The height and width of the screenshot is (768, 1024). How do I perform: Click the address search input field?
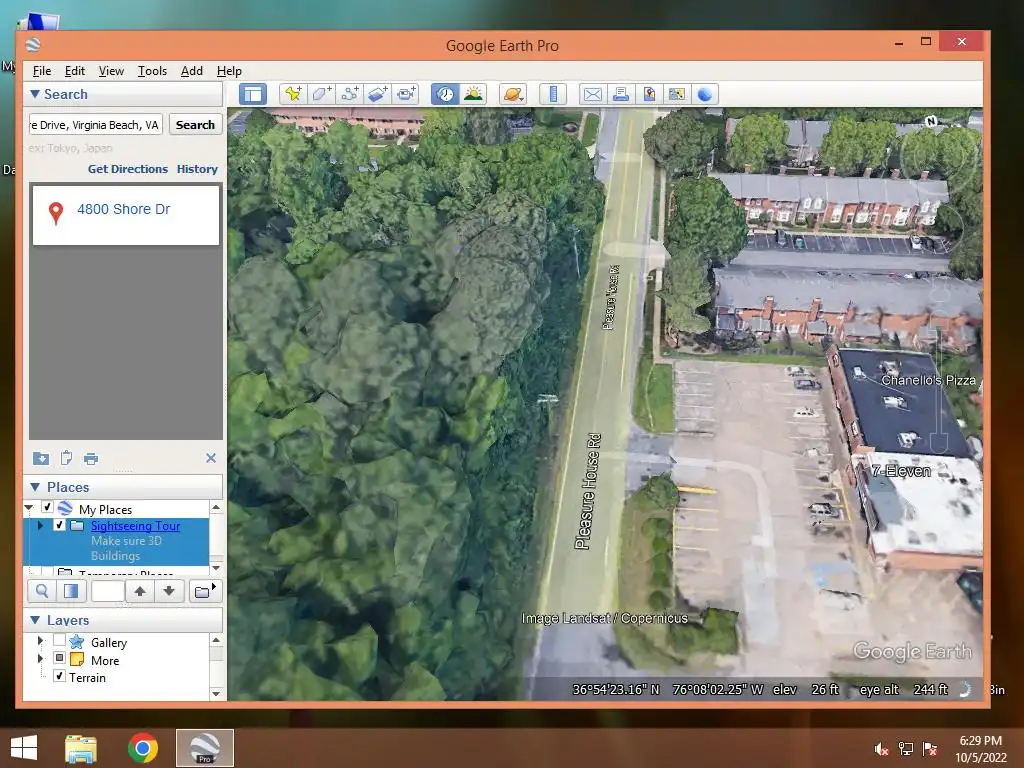tap(95, 125)
